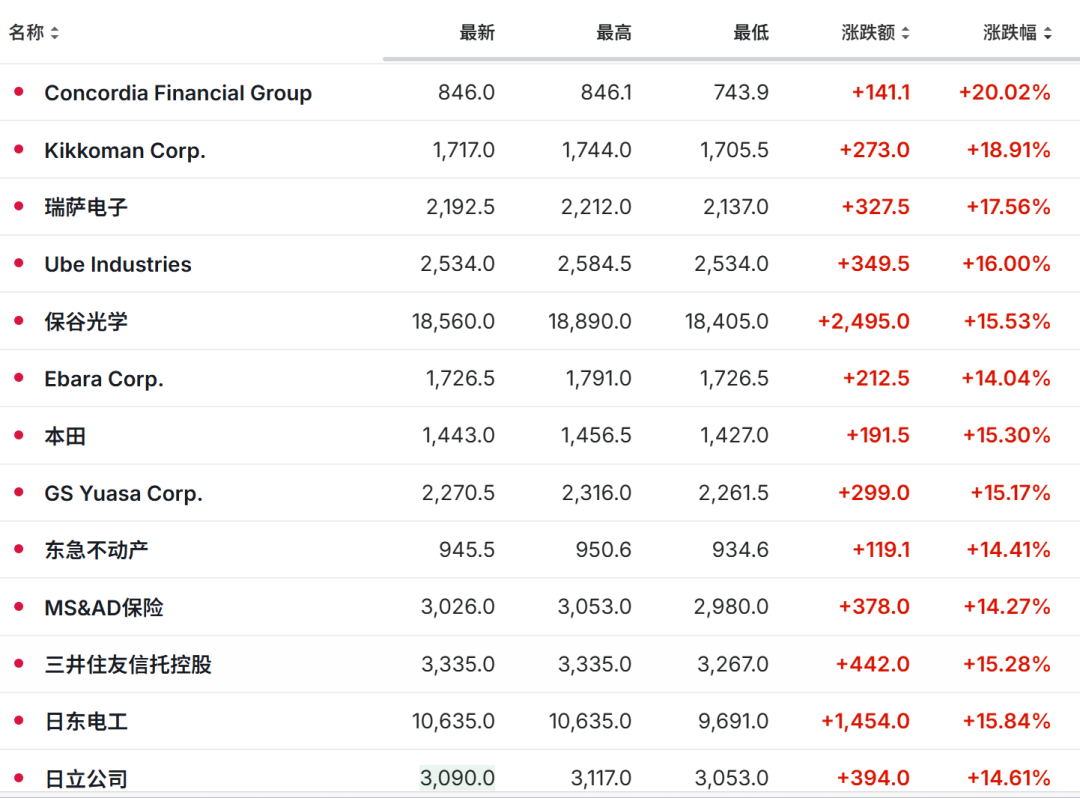Viewport: 1080px width, 798px height.
Task: Click red dot beside Kikkoman Corp.
Action: 18,149
